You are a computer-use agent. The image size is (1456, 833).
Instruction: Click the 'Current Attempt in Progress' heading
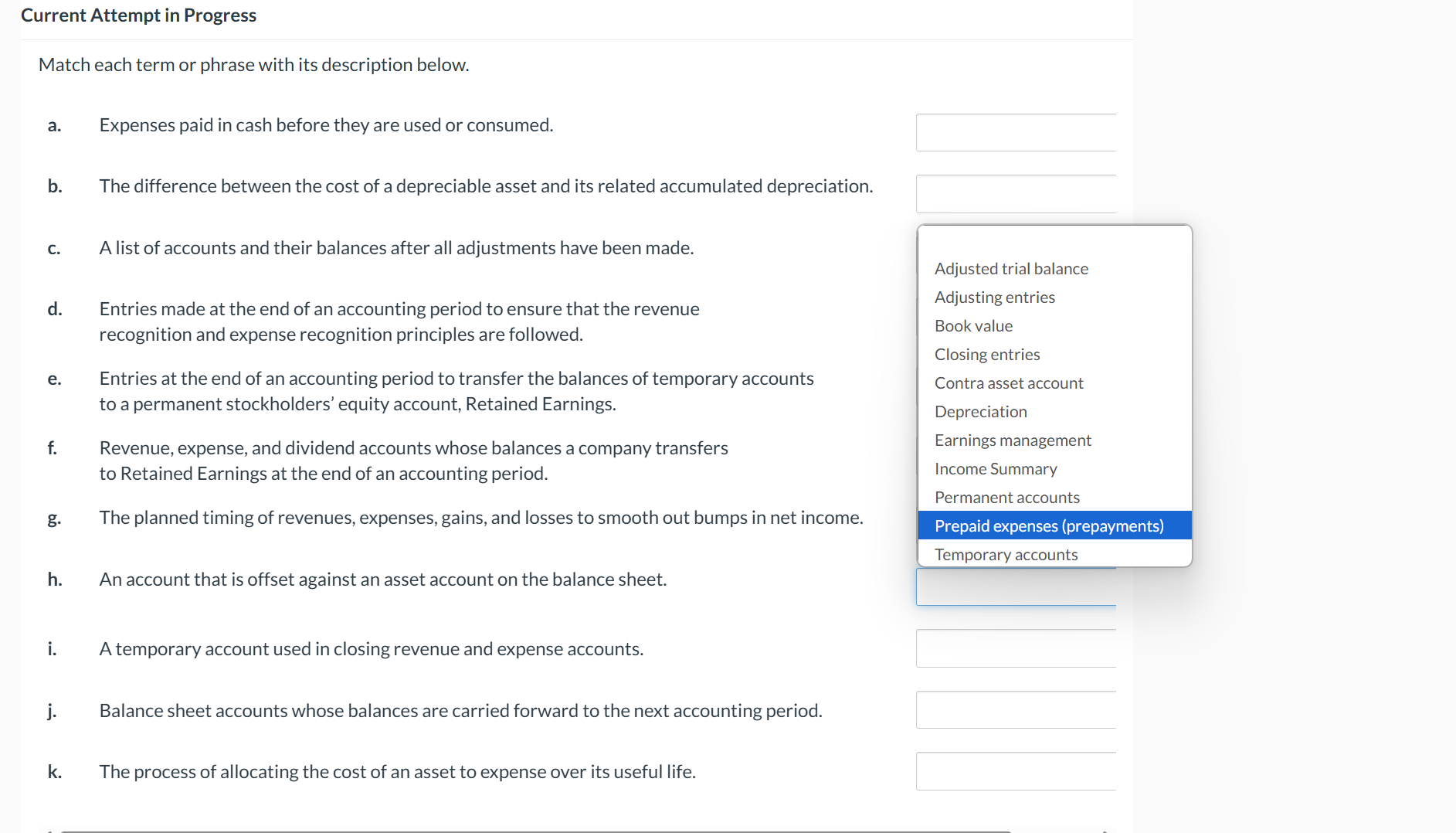(138, 15)
